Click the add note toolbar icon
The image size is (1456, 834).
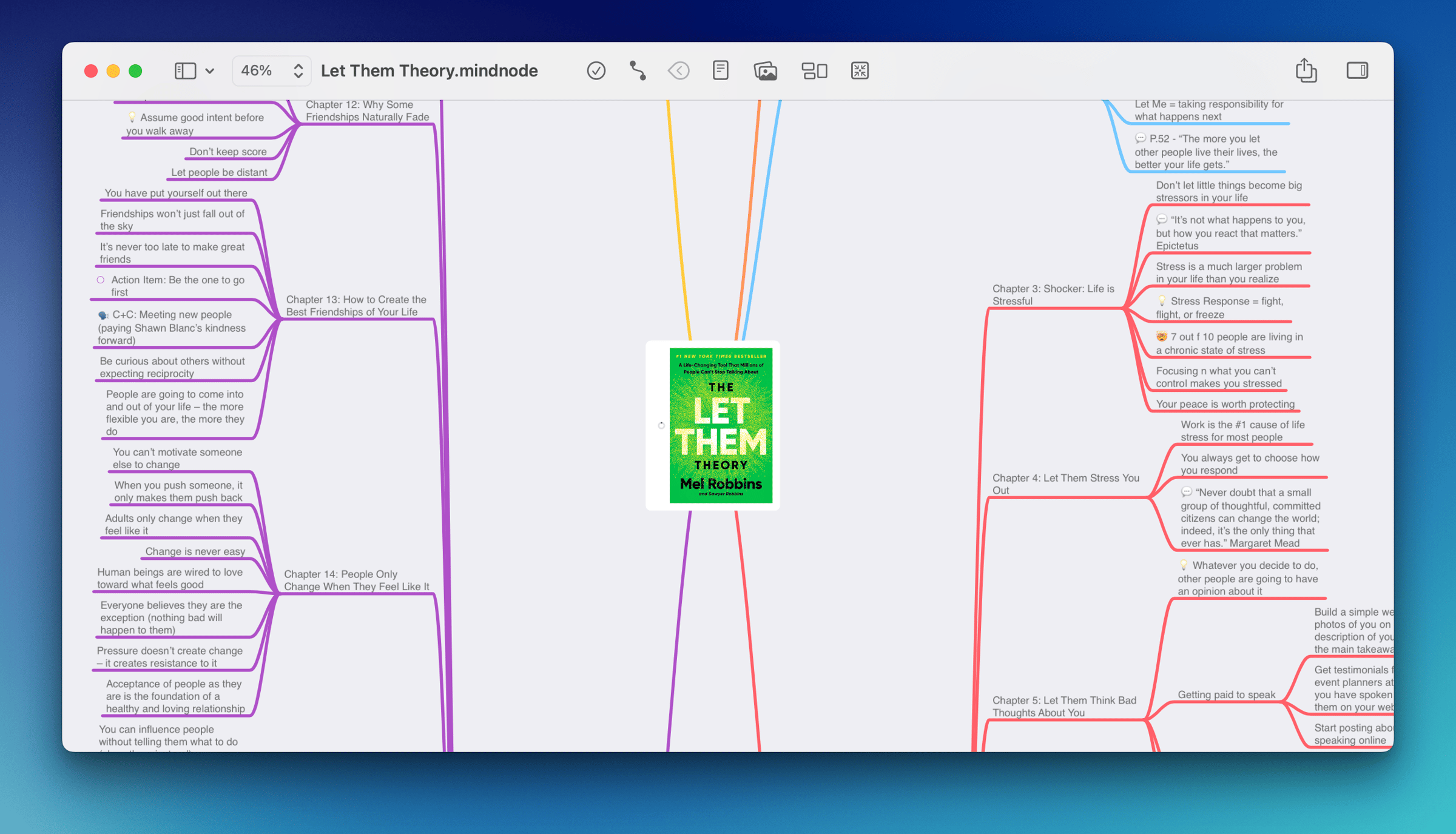[720, 71]
